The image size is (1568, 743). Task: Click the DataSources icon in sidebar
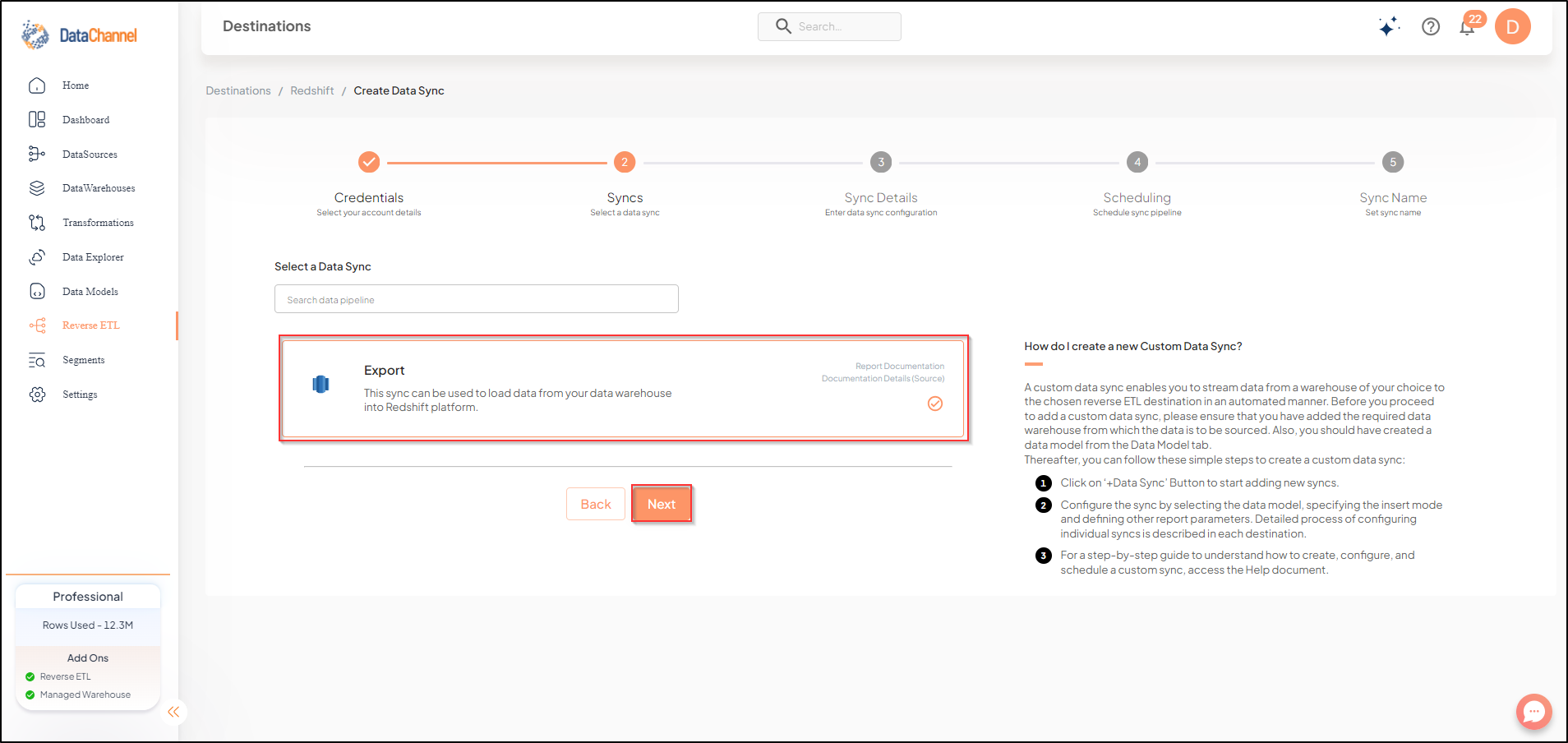point(37,154)
